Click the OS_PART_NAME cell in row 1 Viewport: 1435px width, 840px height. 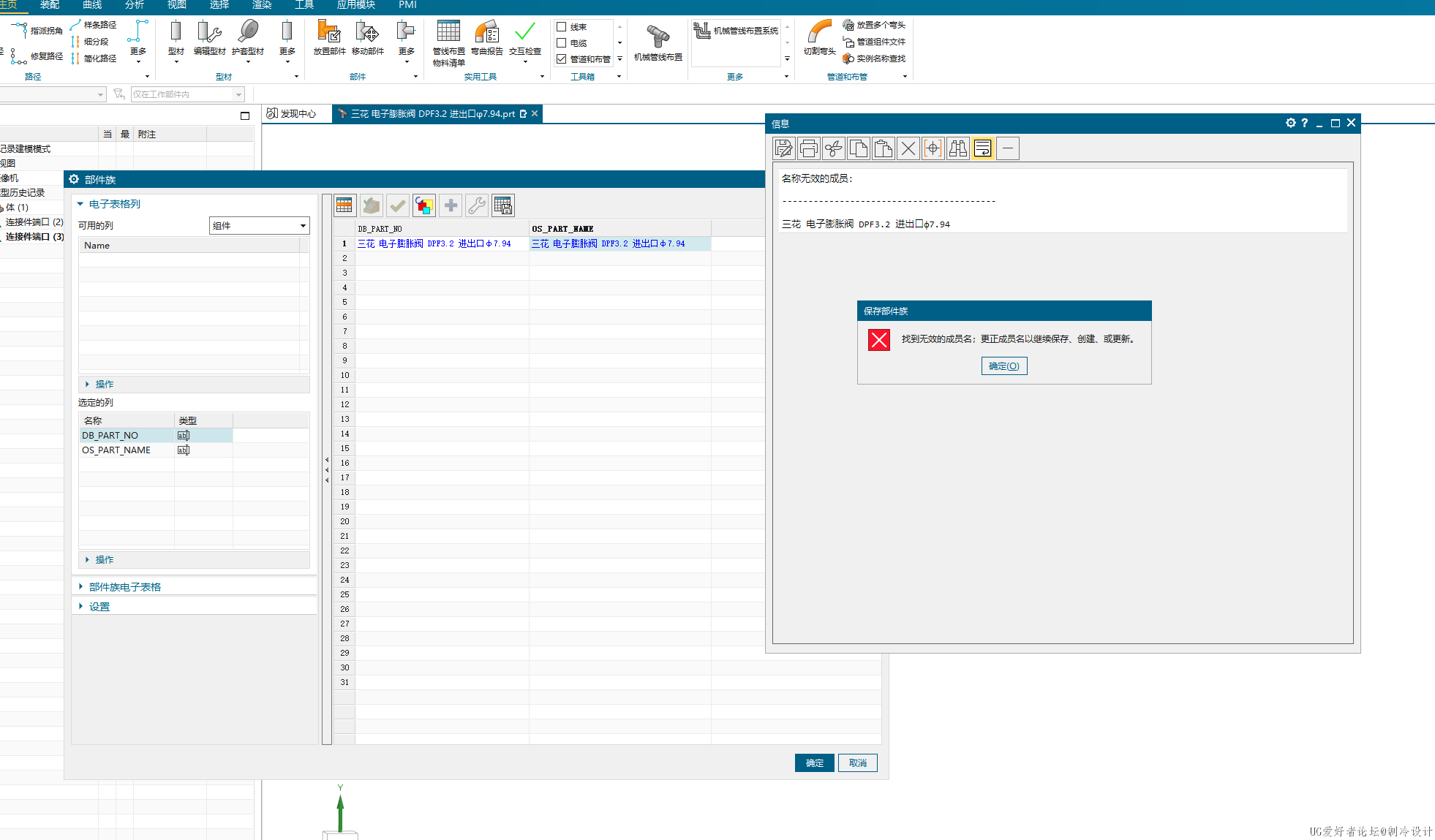[620, 244]
